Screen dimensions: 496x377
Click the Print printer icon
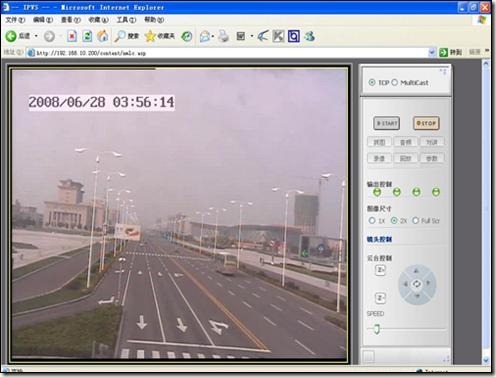pyautogui.click(x=224, y=36)
